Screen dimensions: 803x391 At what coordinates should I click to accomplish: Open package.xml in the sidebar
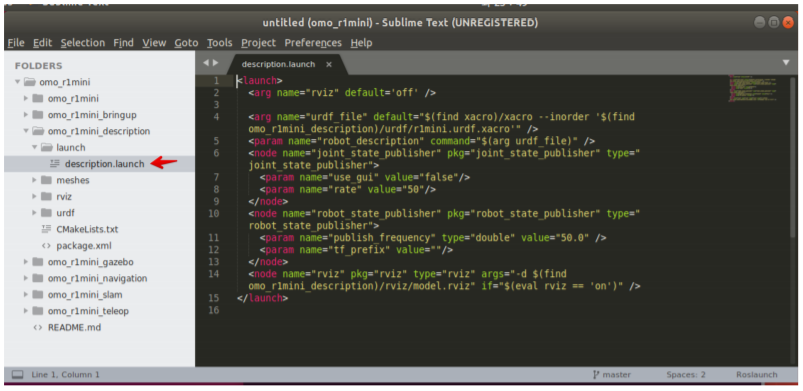tap(83, 245)
